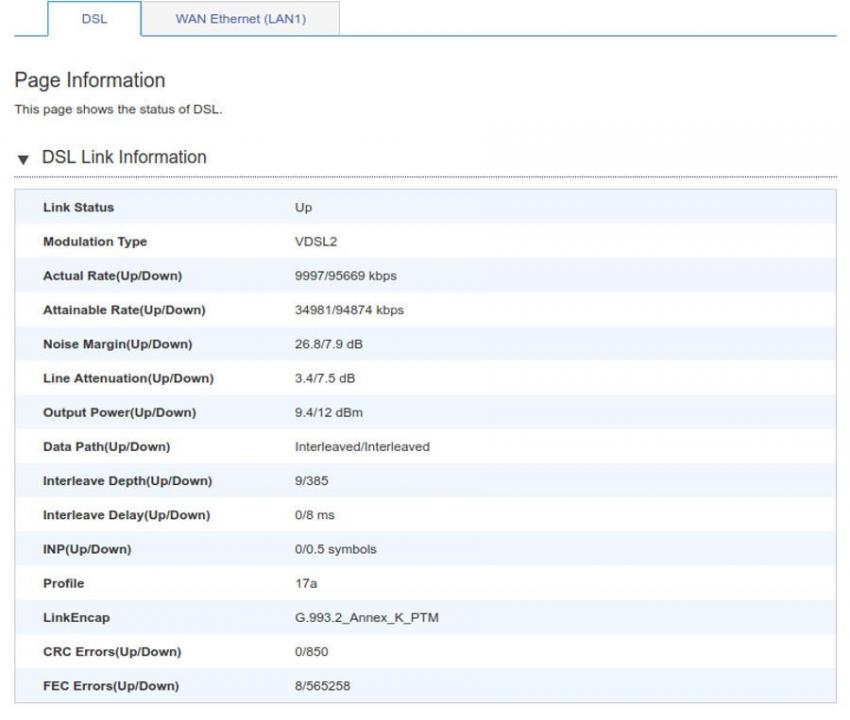Viewport: 850px width, 720px height.
Task: Click the G.993.2_Annex_K_PTM LinkEncap value
Action: tap(366, 618)
